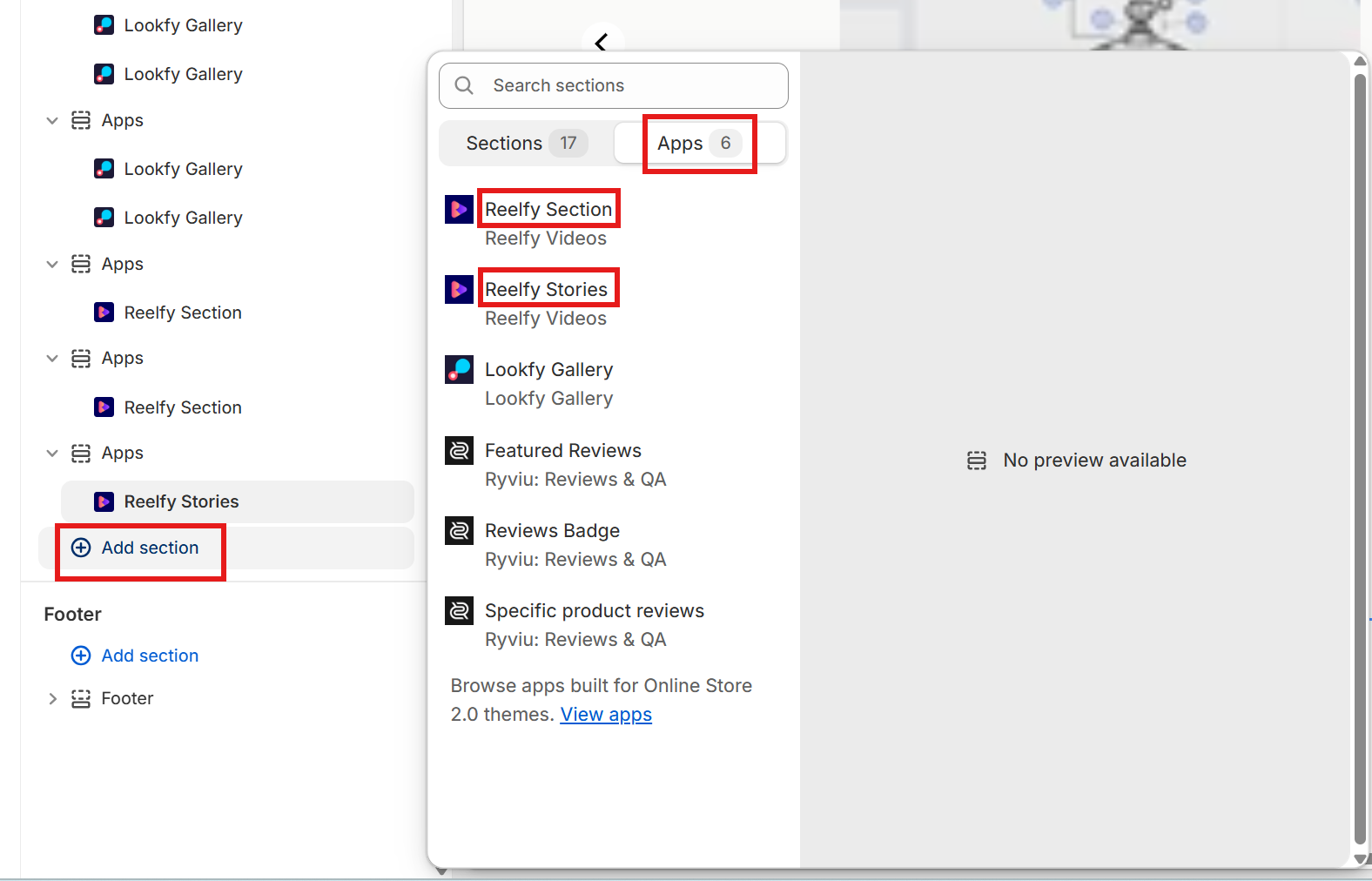Click the Add section button in Footer
This screenshot has width=1372, height=881.
(x=135, y=656)
